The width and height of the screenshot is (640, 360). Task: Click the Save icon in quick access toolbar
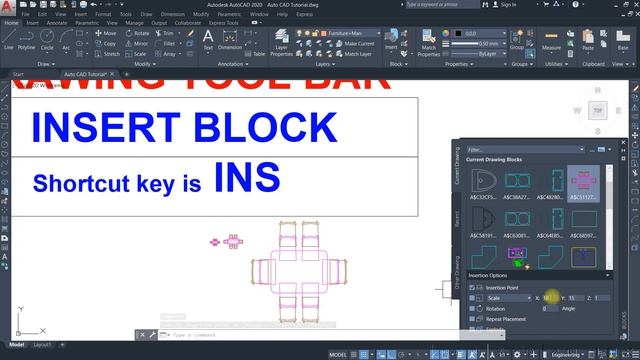[43, 4]
